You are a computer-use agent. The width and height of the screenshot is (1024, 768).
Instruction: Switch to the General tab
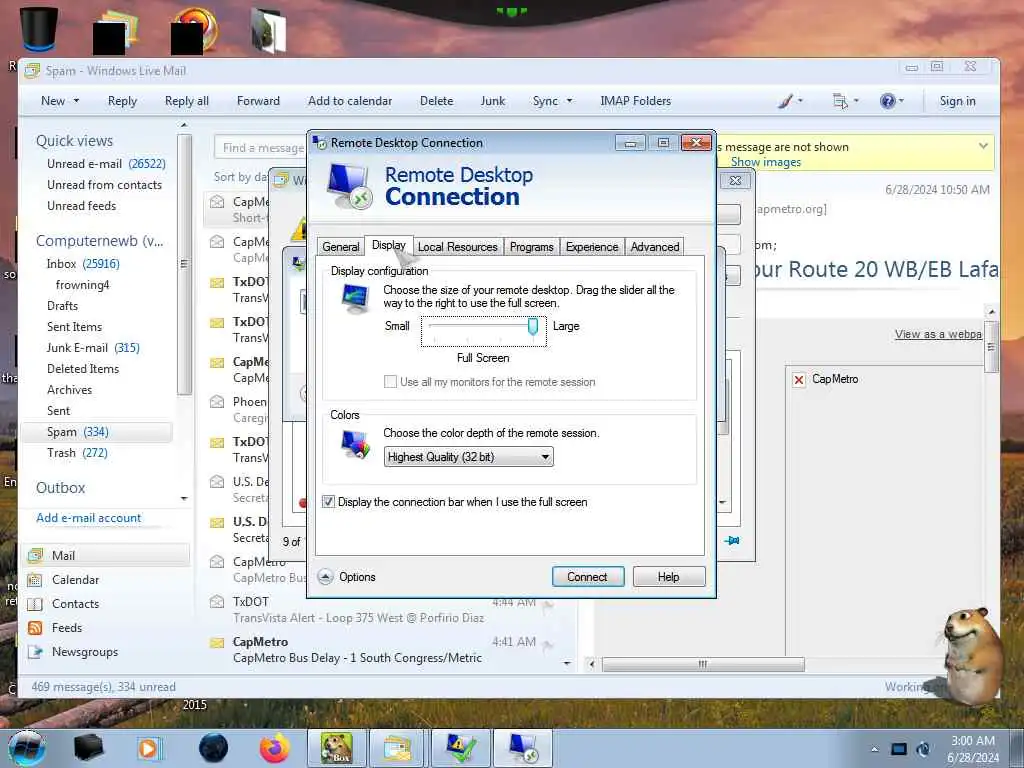click(340, 247)
